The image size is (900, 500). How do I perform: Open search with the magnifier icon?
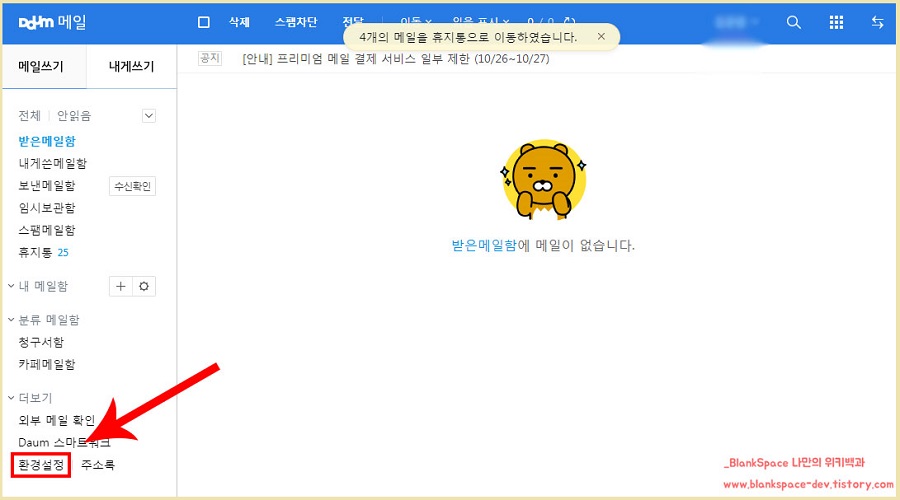pos(793,22)
